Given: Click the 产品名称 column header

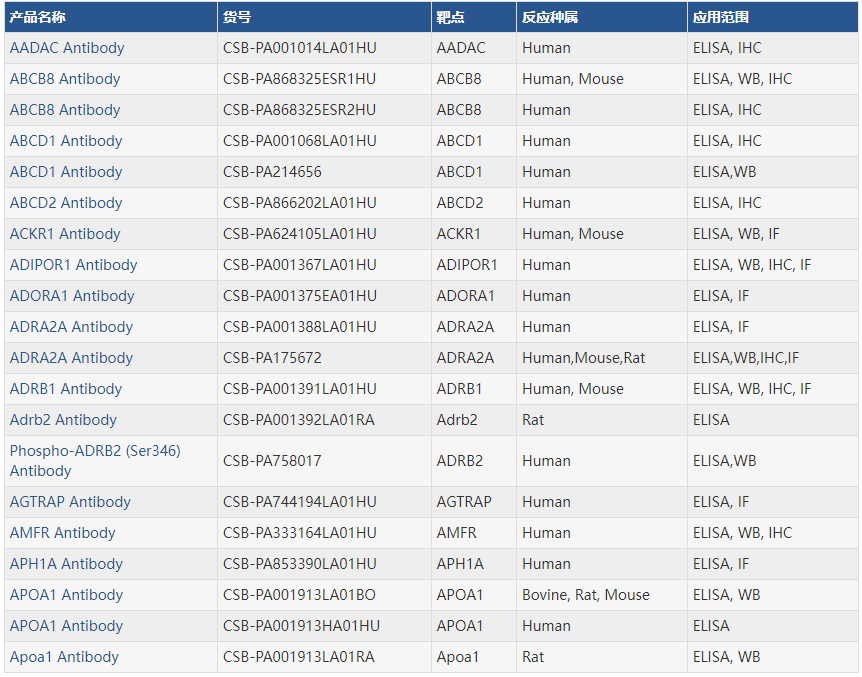Looking at the screenshot, I should pyautogui.click(x=39, y=17).
